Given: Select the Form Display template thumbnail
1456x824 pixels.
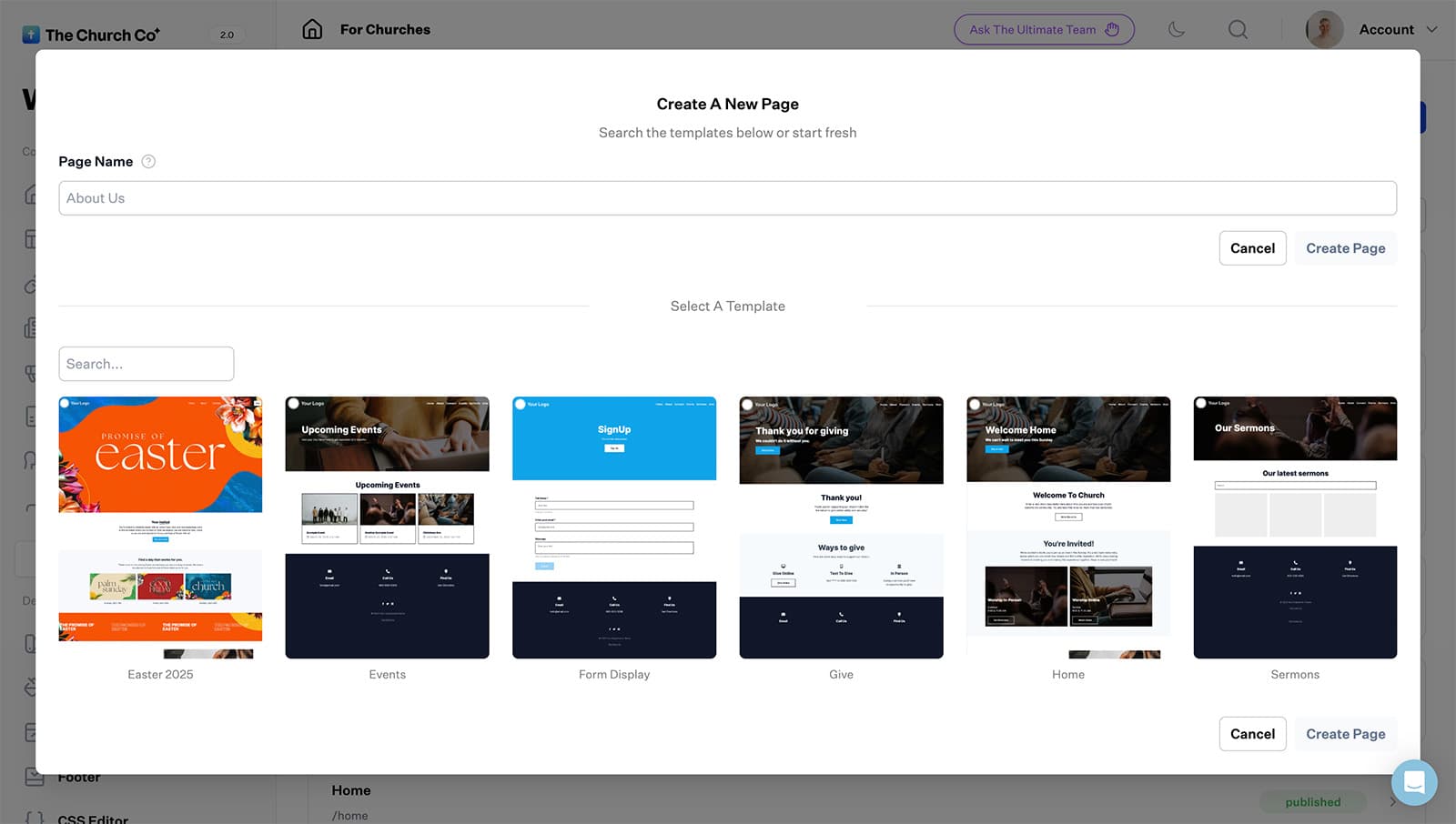Looking at the screenshot, I should (x=614, y=528).
